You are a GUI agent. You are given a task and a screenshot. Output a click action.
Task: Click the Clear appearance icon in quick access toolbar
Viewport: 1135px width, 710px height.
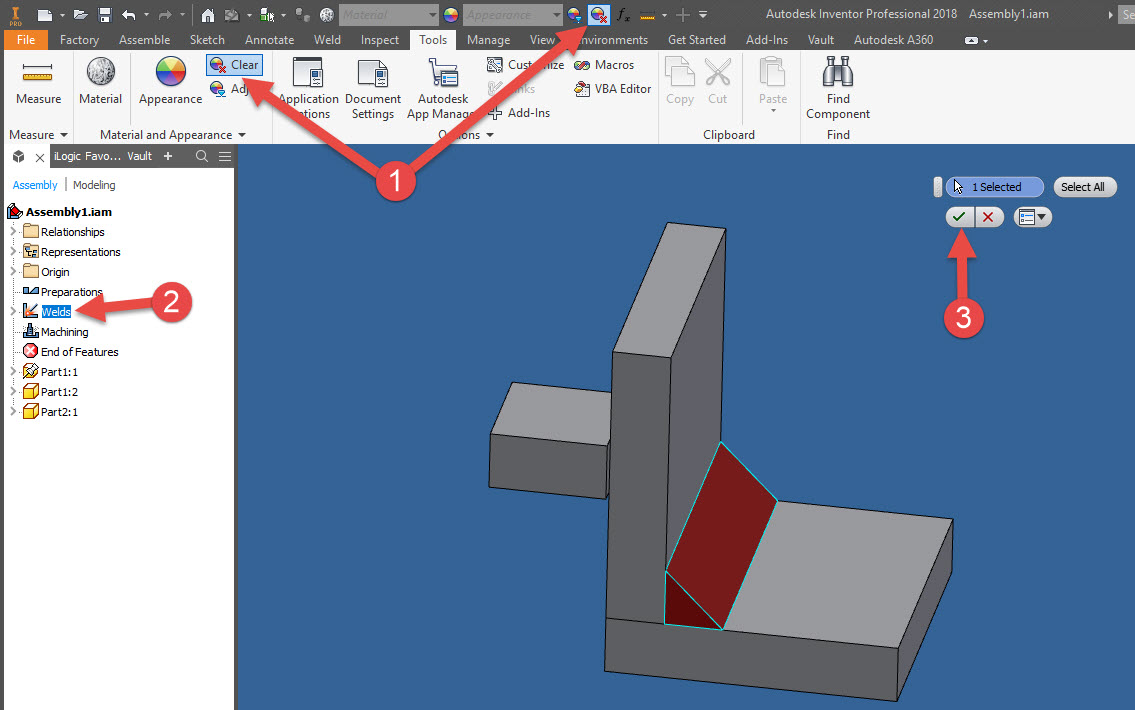599,14
